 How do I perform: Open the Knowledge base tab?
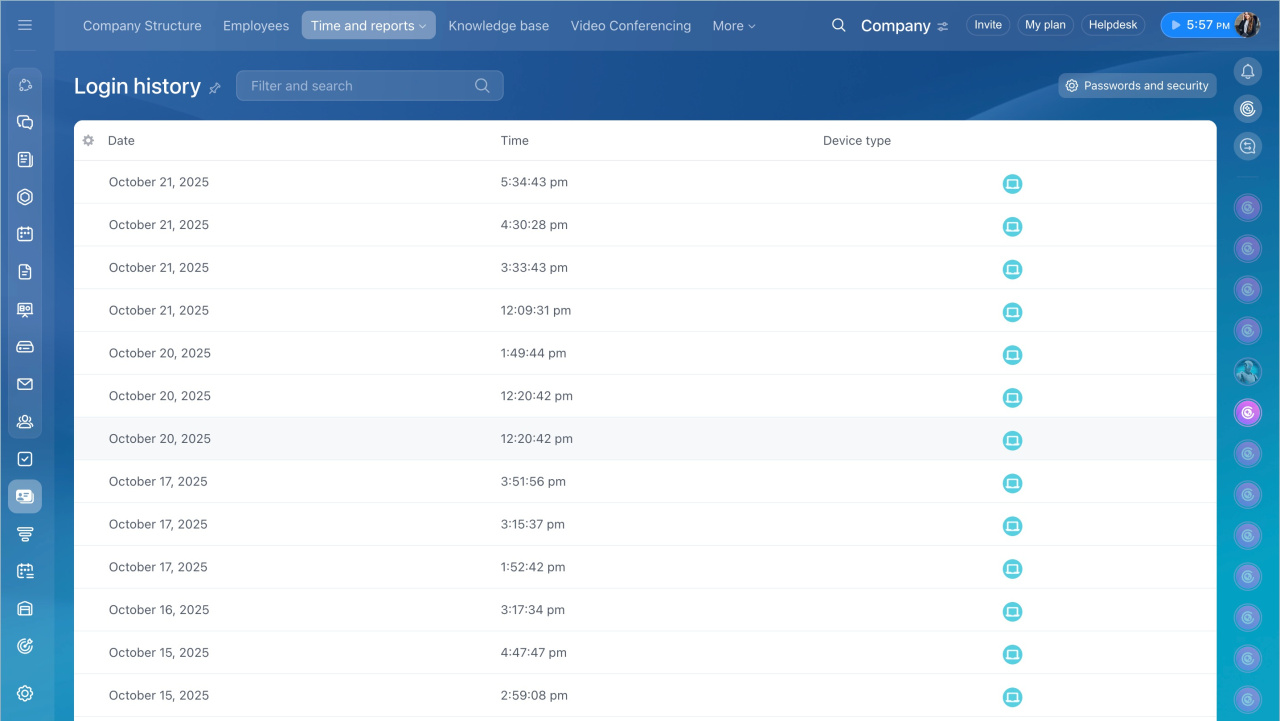[x=498, y=26]
